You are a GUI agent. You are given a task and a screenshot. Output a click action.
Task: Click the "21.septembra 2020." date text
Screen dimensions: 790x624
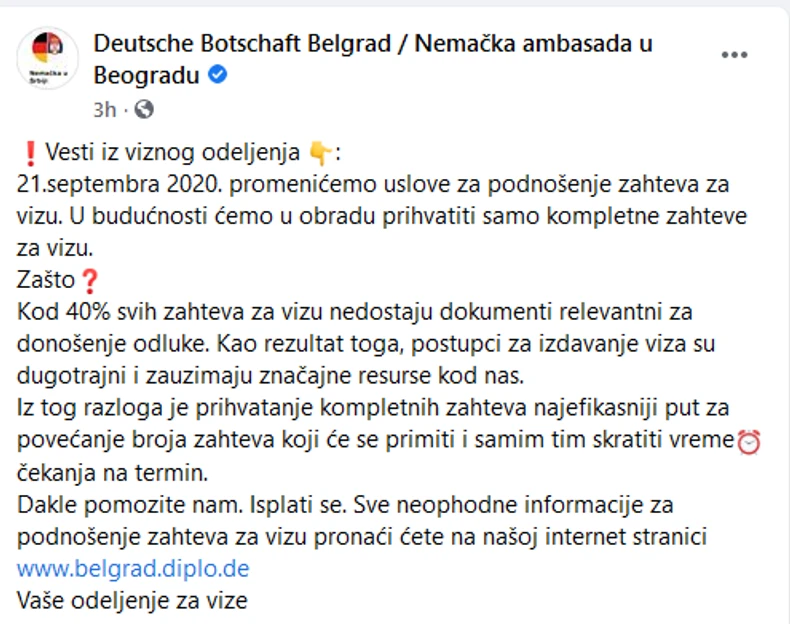[x=101, y=185]
